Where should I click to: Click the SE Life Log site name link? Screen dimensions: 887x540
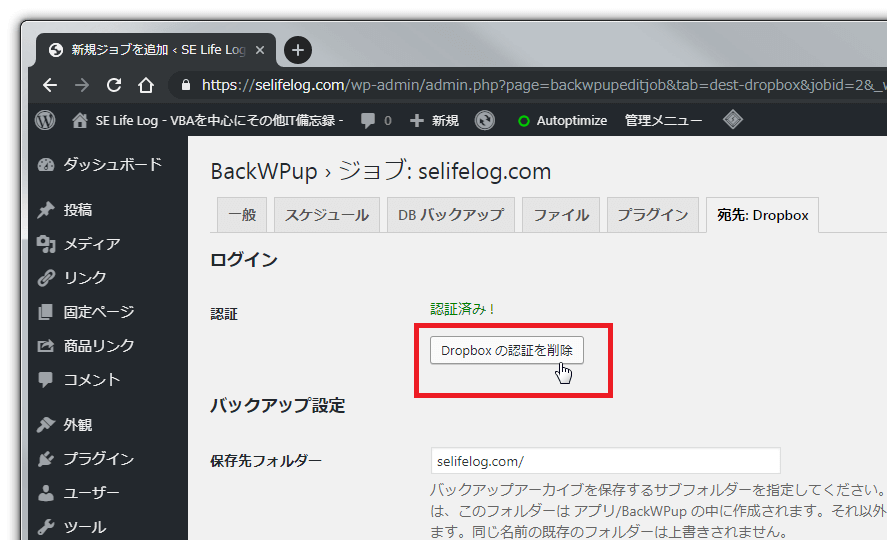pyautogui.click(x=219, y=120)
